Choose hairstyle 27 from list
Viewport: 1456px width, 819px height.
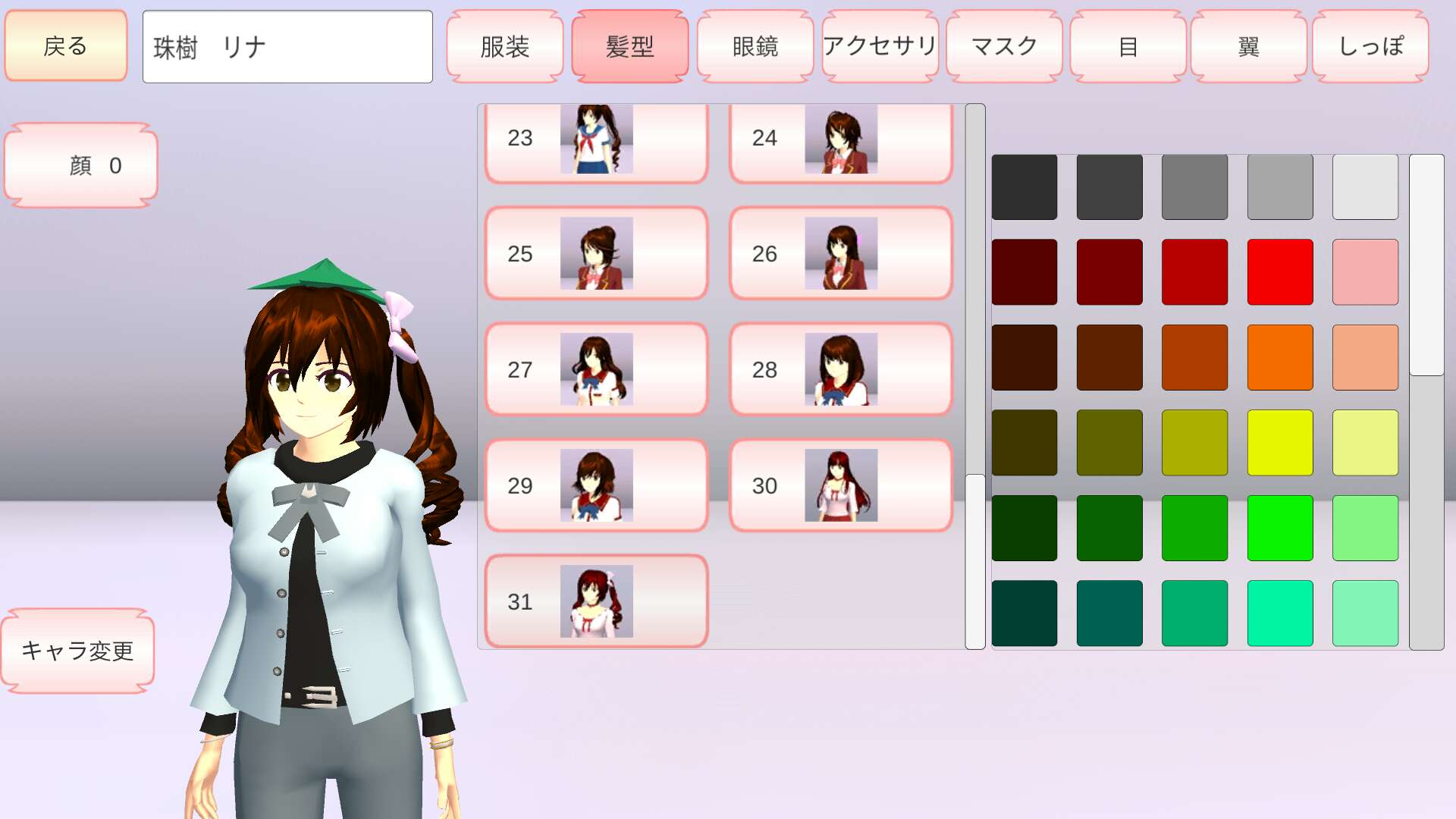[x=596, y=369]
